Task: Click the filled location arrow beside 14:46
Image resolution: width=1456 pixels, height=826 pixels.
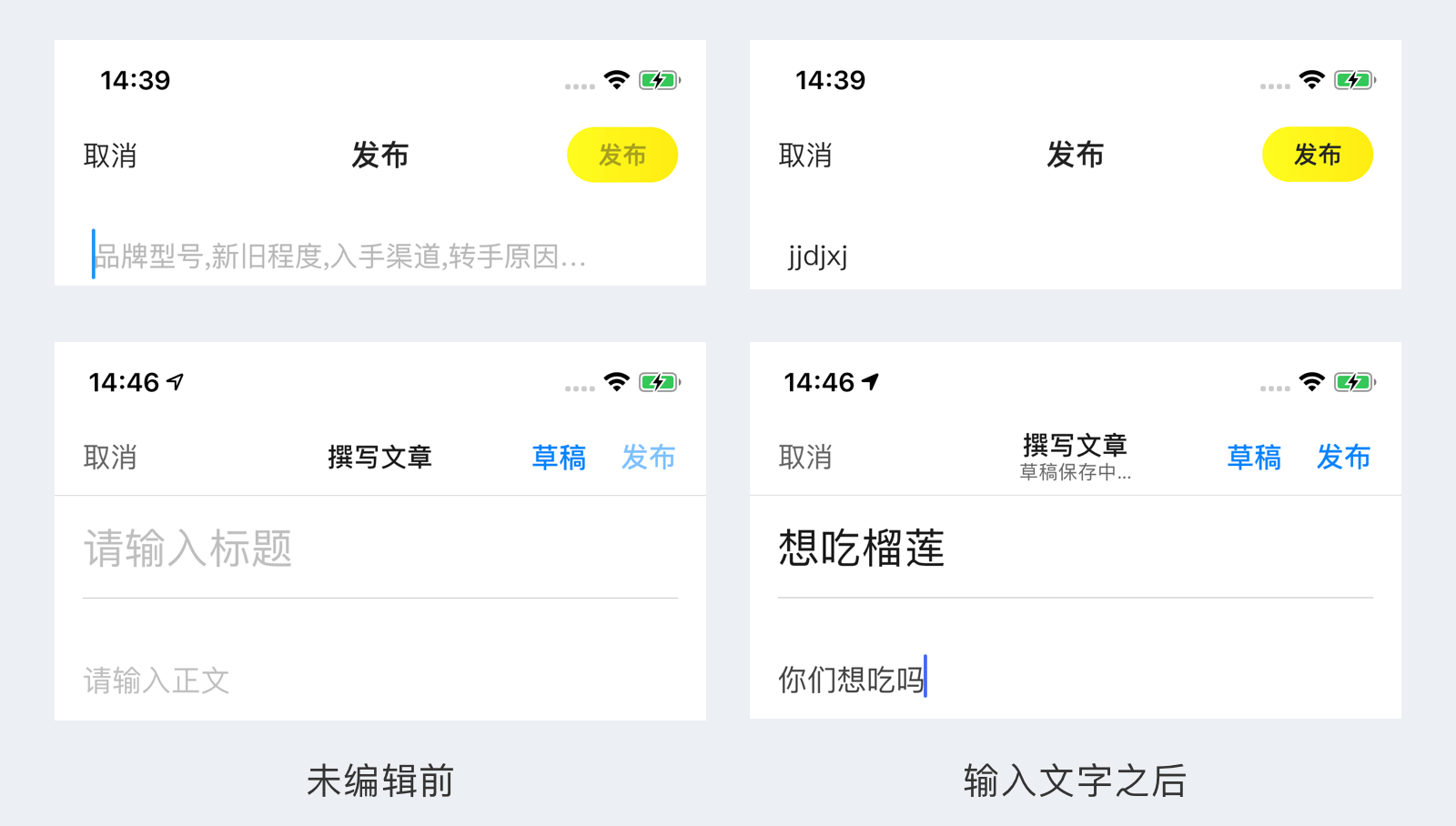Action: (871, 382)
